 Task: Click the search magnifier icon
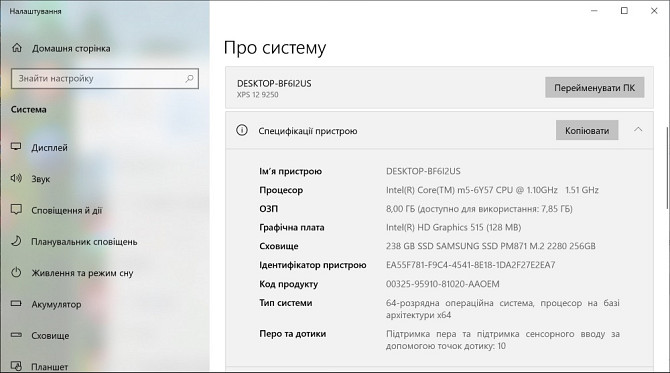189,79
